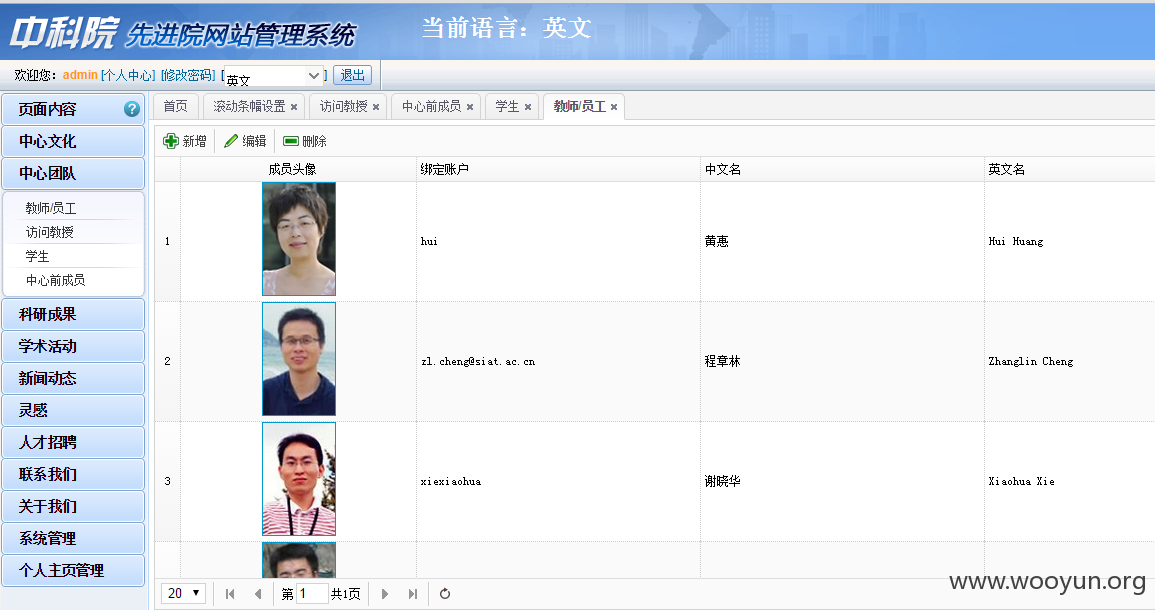The image size is (1155, 610).
Task: Sort by the 英文名 column header
Action: (1070, 169)
